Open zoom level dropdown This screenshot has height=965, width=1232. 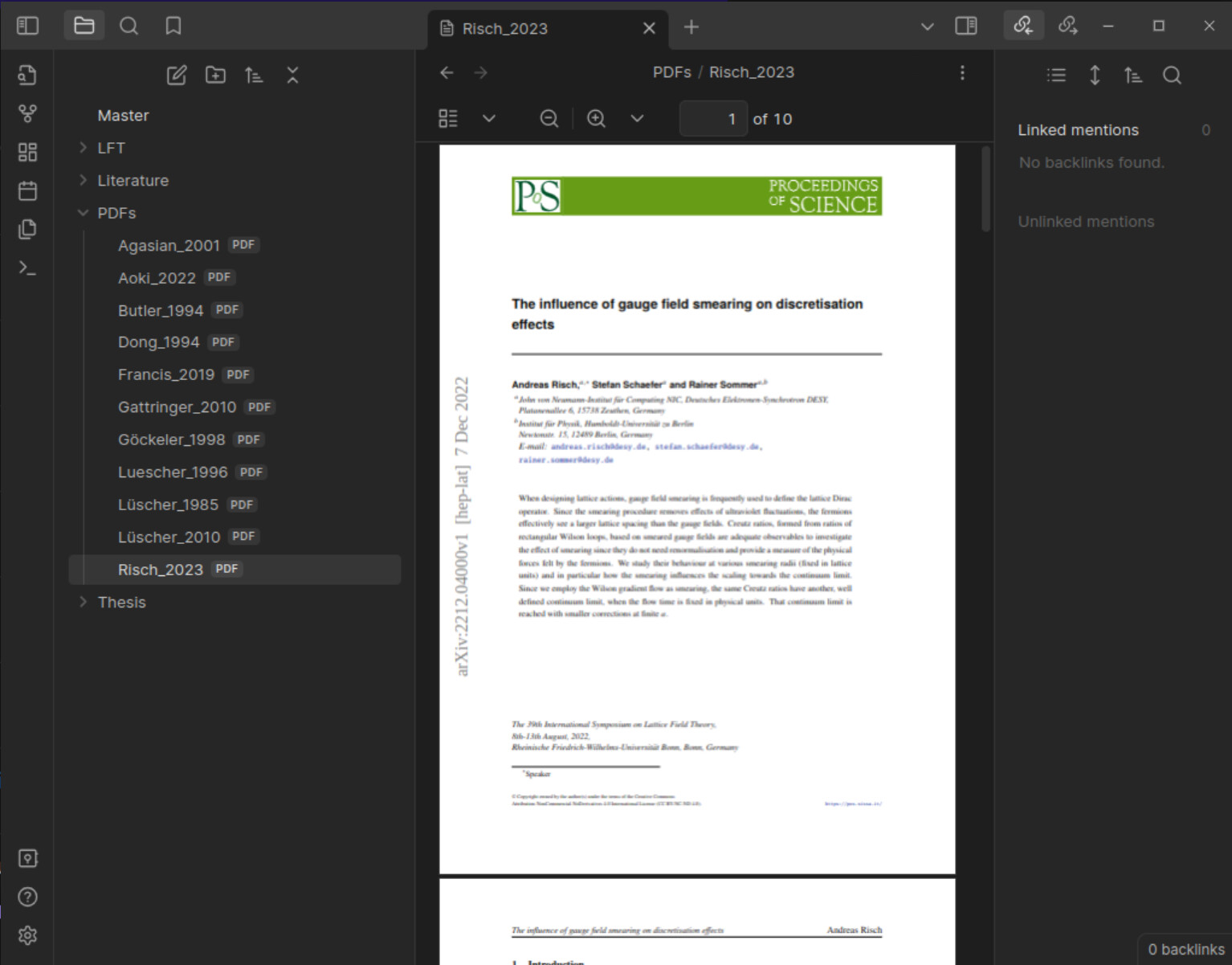click(637, 119)
